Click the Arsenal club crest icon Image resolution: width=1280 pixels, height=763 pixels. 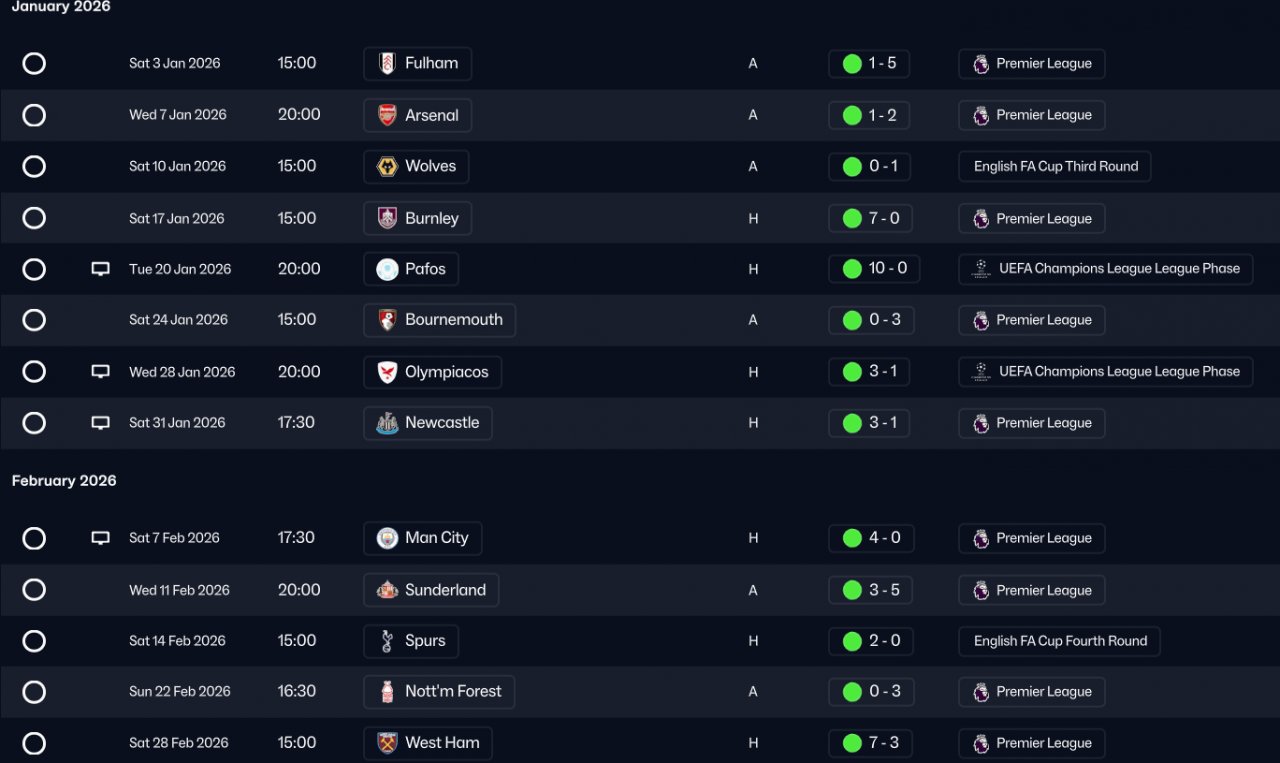click(387, 115)
